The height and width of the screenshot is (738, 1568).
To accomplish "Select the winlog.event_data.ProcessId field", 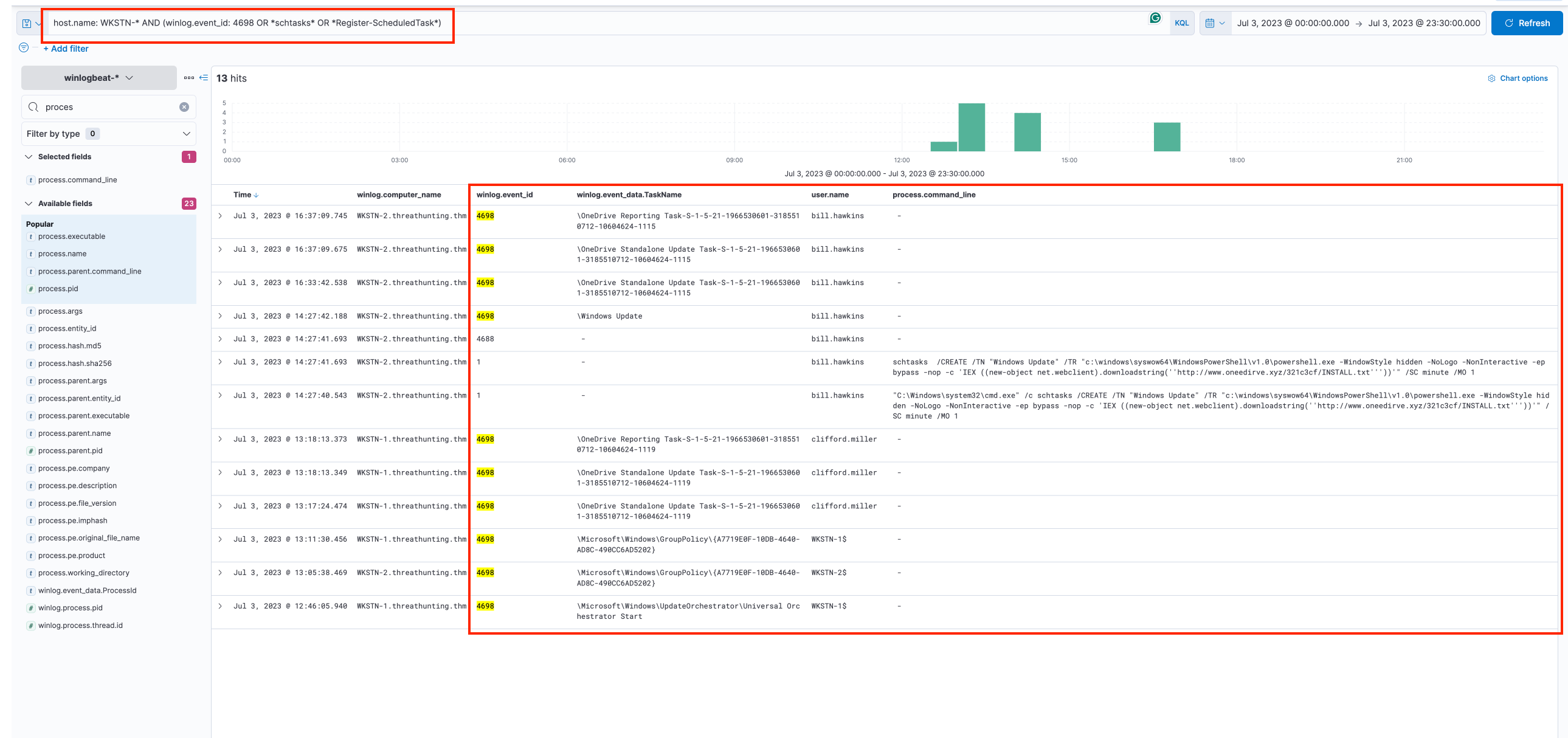I will point(87,591).
